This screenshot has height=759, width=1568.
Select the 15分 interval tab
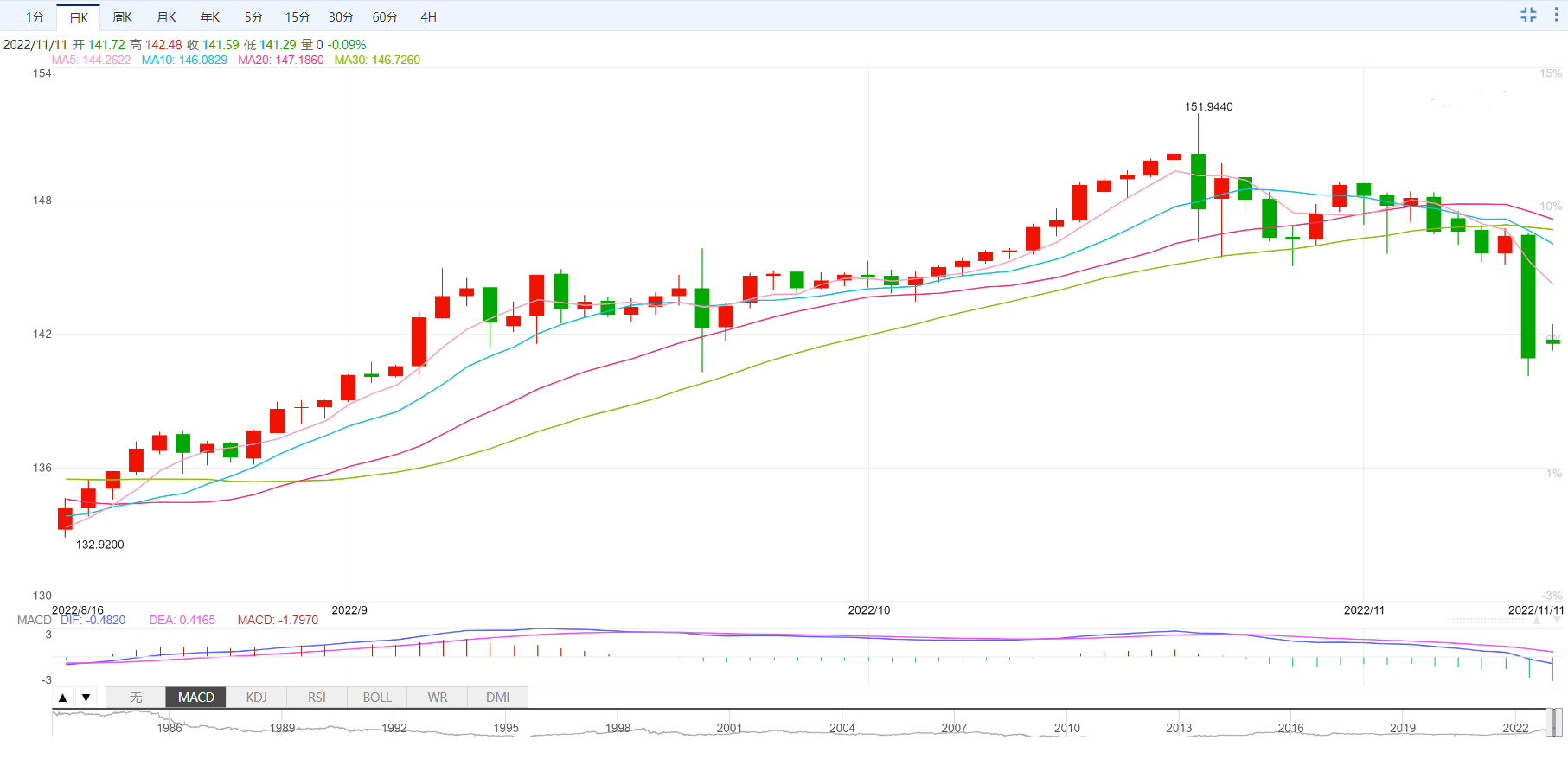pos(298,17)
